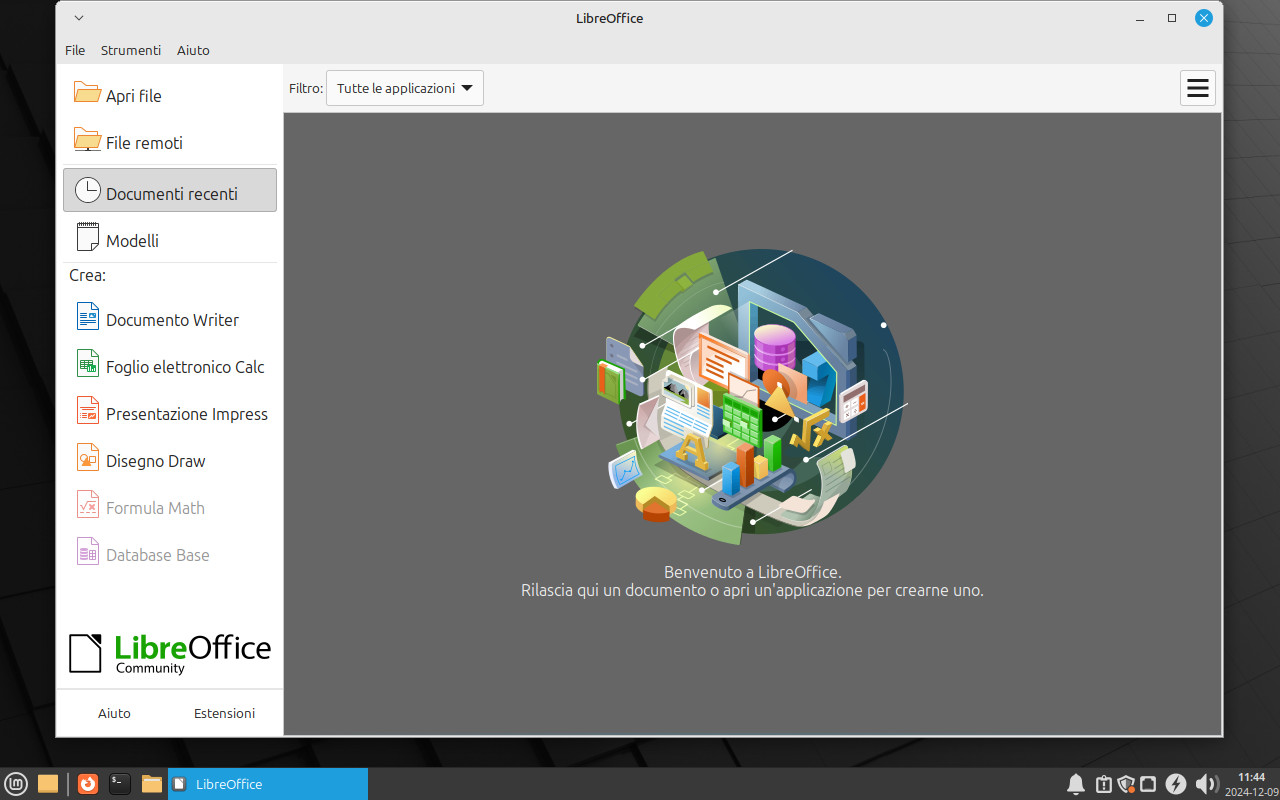Click the Disegno Draw icon
The image size is (1280, 800).
point(88,458)
